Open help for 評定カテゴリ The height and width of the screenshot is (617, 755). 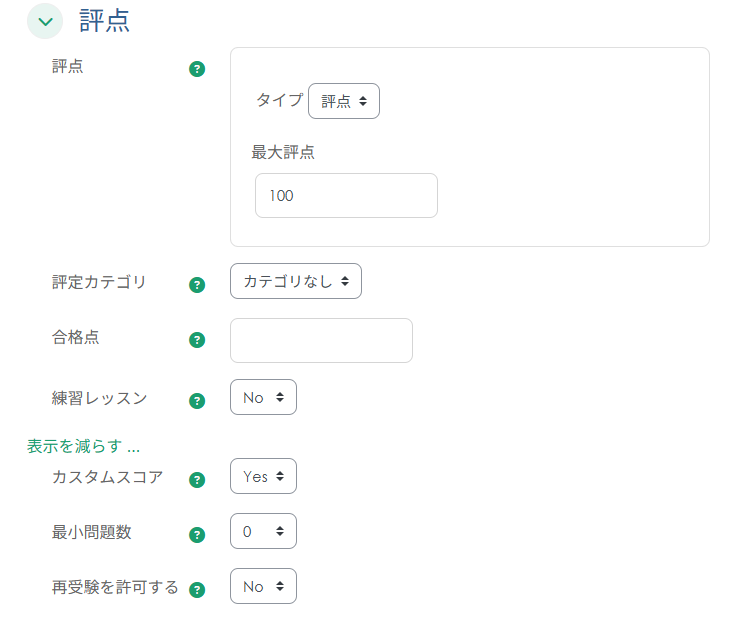(197, 284)
